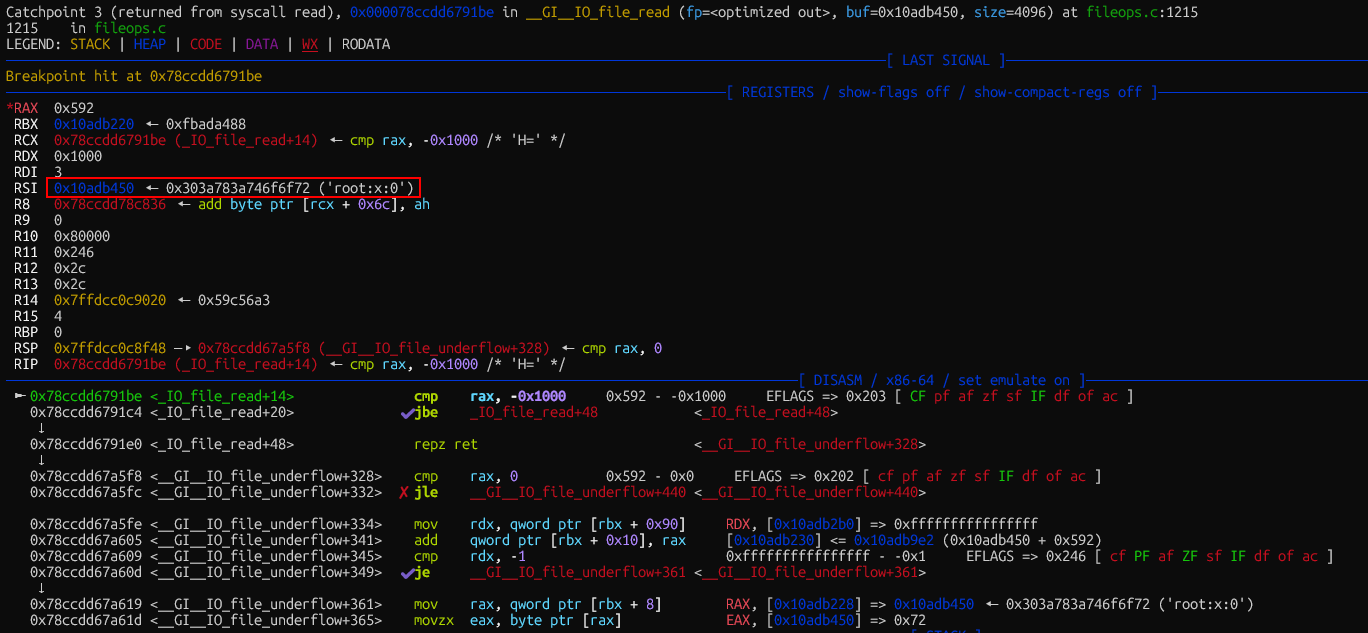The width and height of the screenshot is (1368, 633).
Task: Click the LAST SIGNAL section header
Action: 945,60
